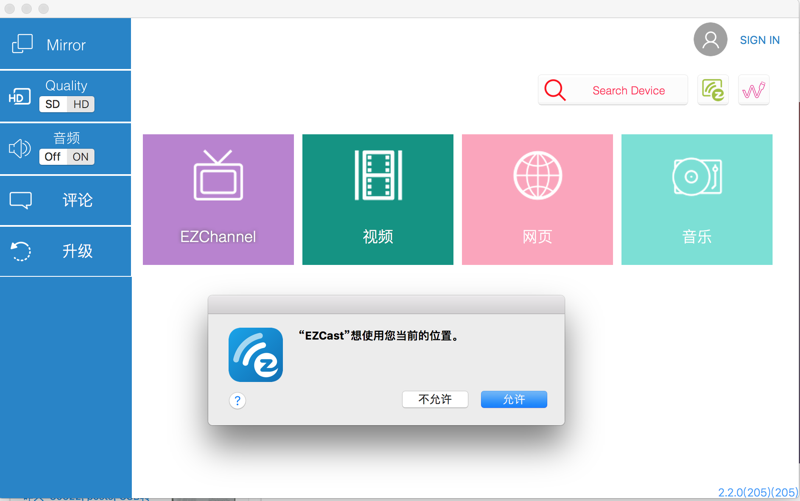Click the 音频 audio label
Viewport: 800px width, 501px height.
tap(66, 138)
